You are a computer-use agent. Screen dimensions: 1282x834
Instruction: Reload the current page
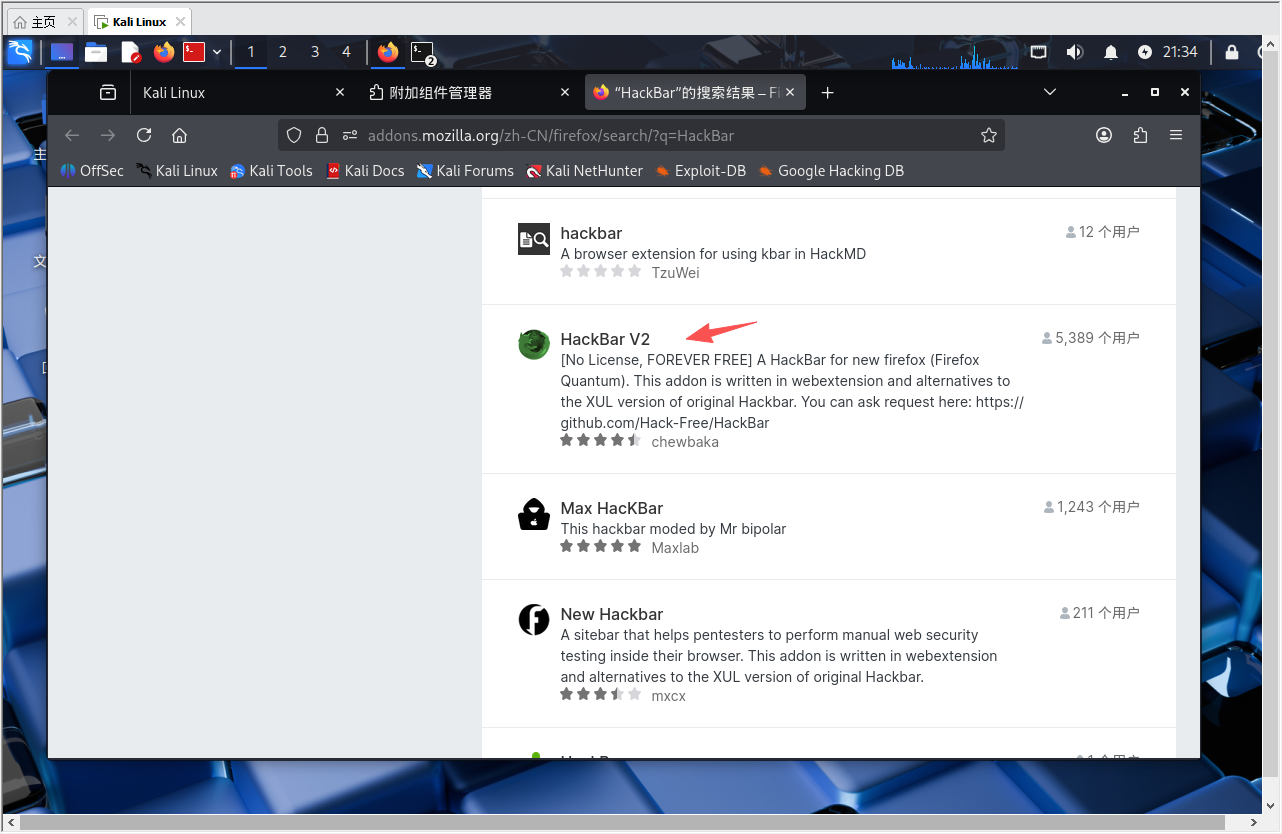point(144,135)
